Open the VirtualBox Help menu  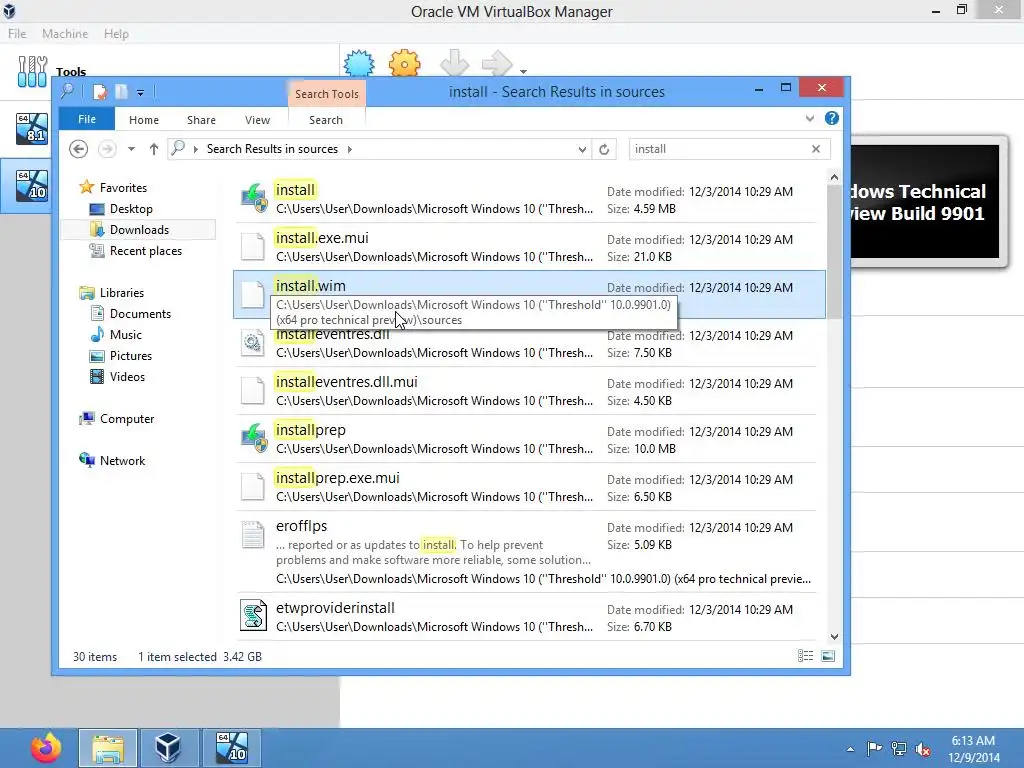[x=116, y=34]
